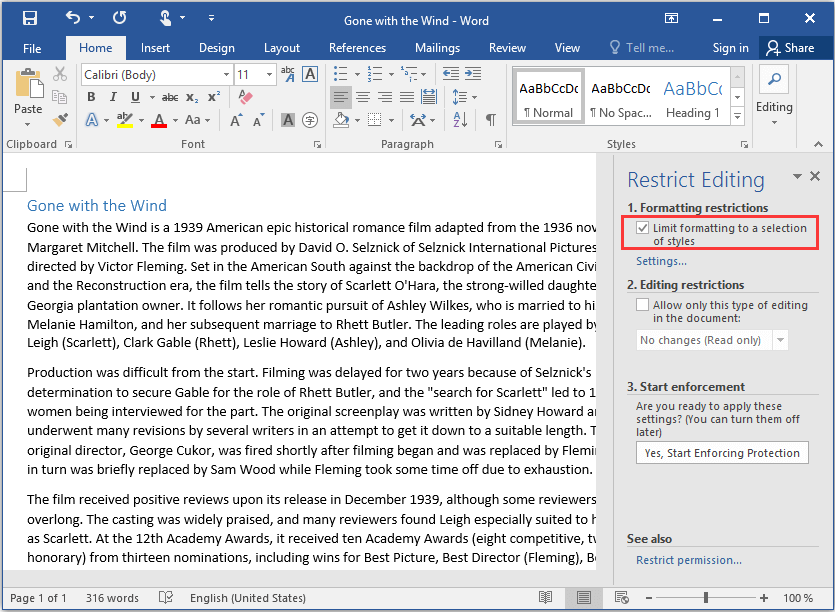The width and height of the screenshot is (835, 612).
Task: Open Font dialog launcher
Action: pos(317,144)
